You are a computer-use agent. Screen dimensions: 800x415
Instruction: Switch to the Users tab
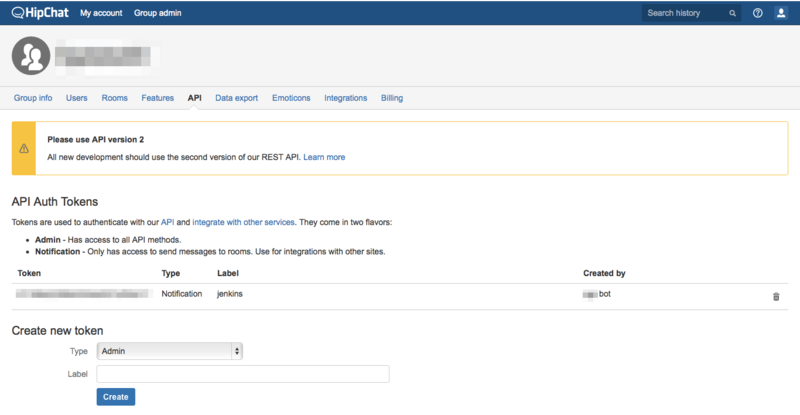click(x=77, y=98)
